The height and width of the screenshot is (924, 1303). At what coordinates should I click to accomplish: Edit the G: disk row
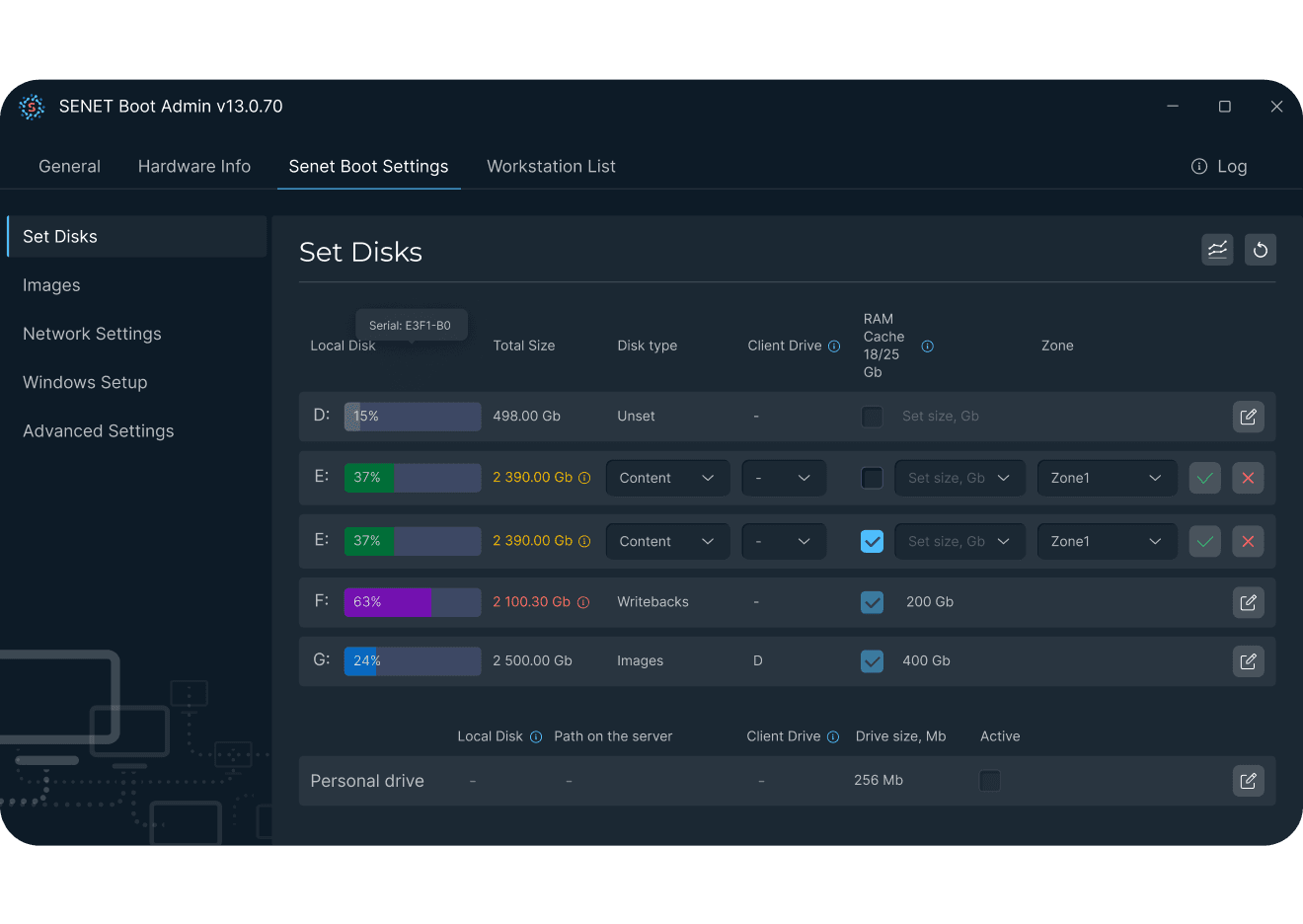click(1249, 661)
